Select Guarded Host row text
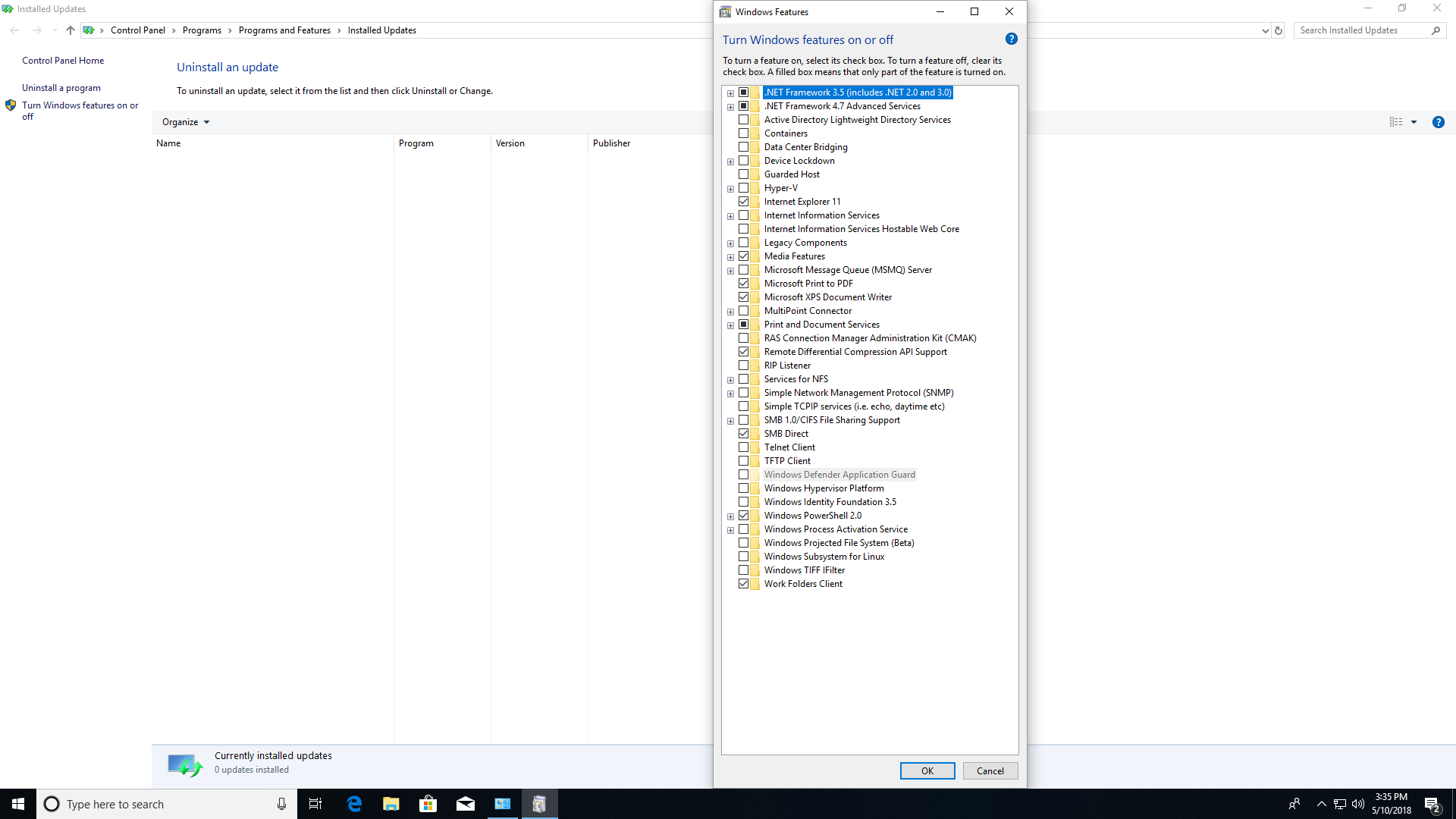The height and width of the screenshot is (819, 1456). point(792,174)
